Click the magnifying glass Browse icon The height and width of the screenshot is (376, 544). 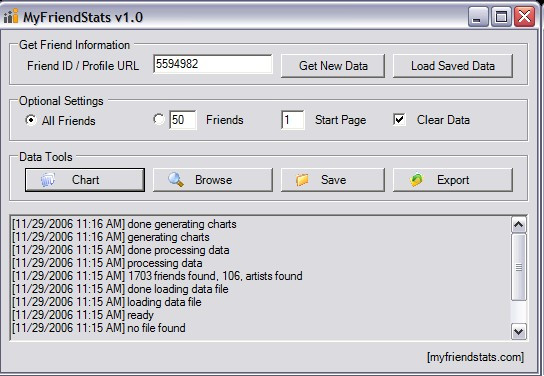(x=176, y=180)
